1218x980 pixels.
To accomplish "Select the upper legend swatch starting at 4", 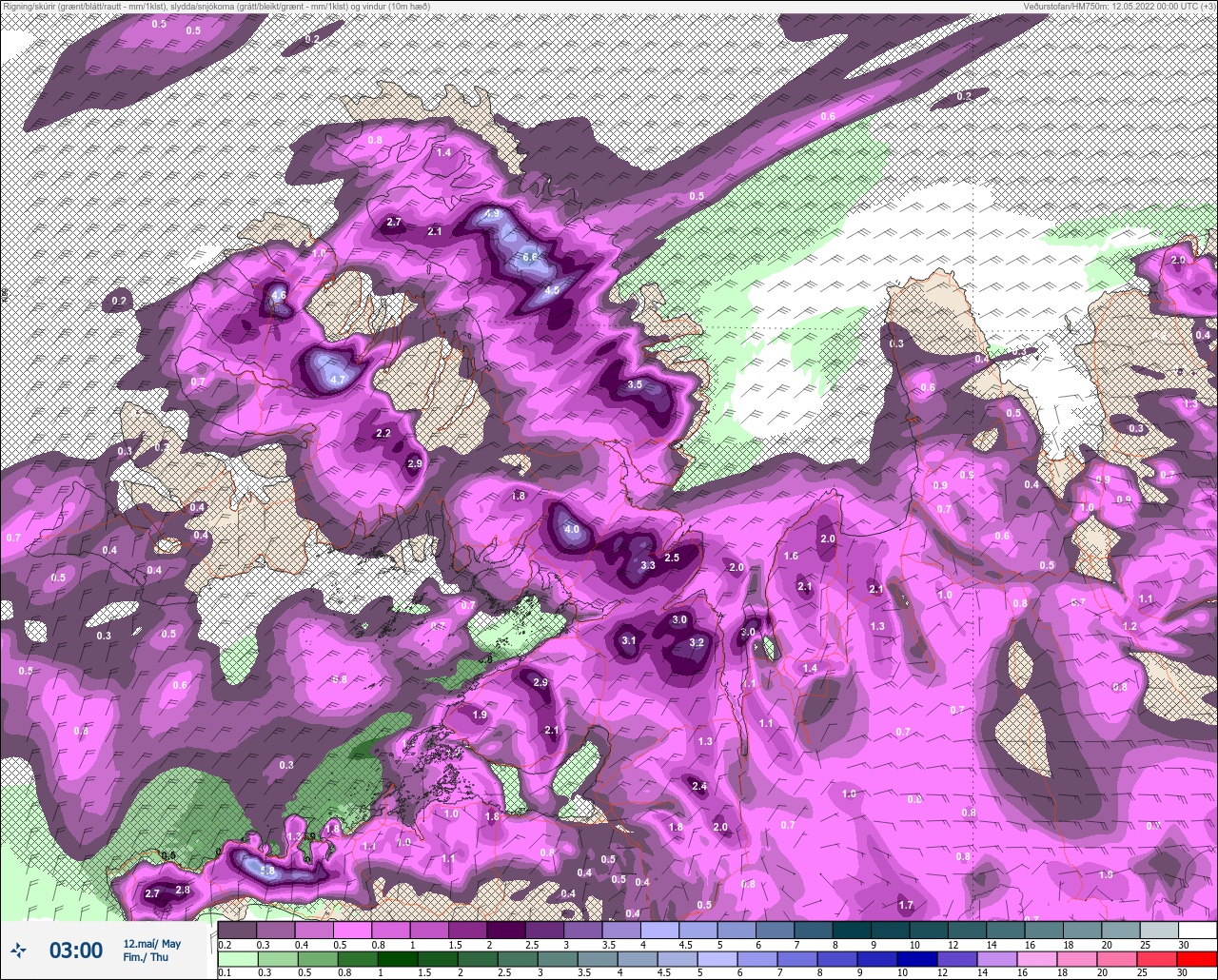I will [659, 930].
